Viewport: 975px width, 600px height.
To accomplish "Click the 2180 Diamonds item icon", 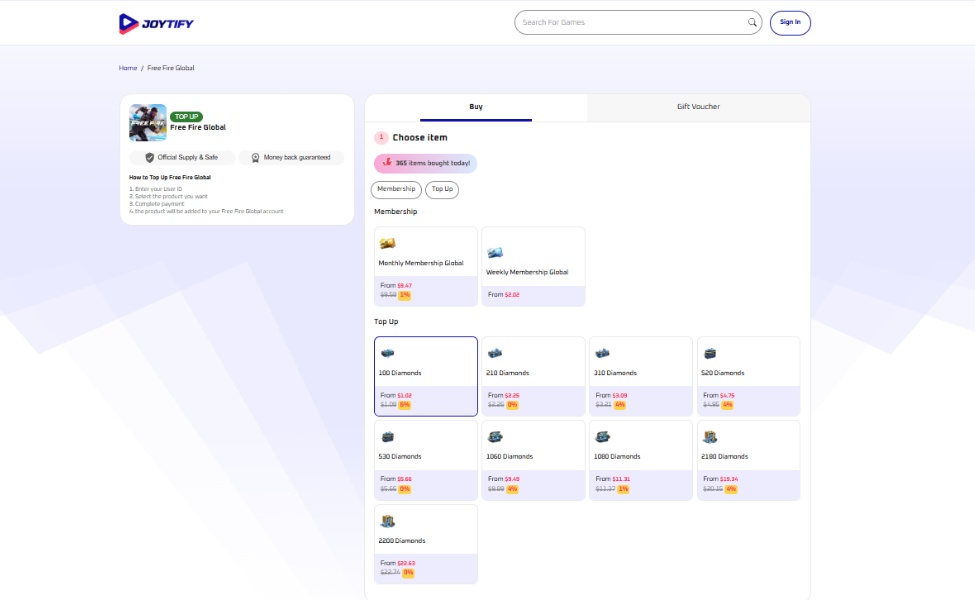I will pos(710,437).
